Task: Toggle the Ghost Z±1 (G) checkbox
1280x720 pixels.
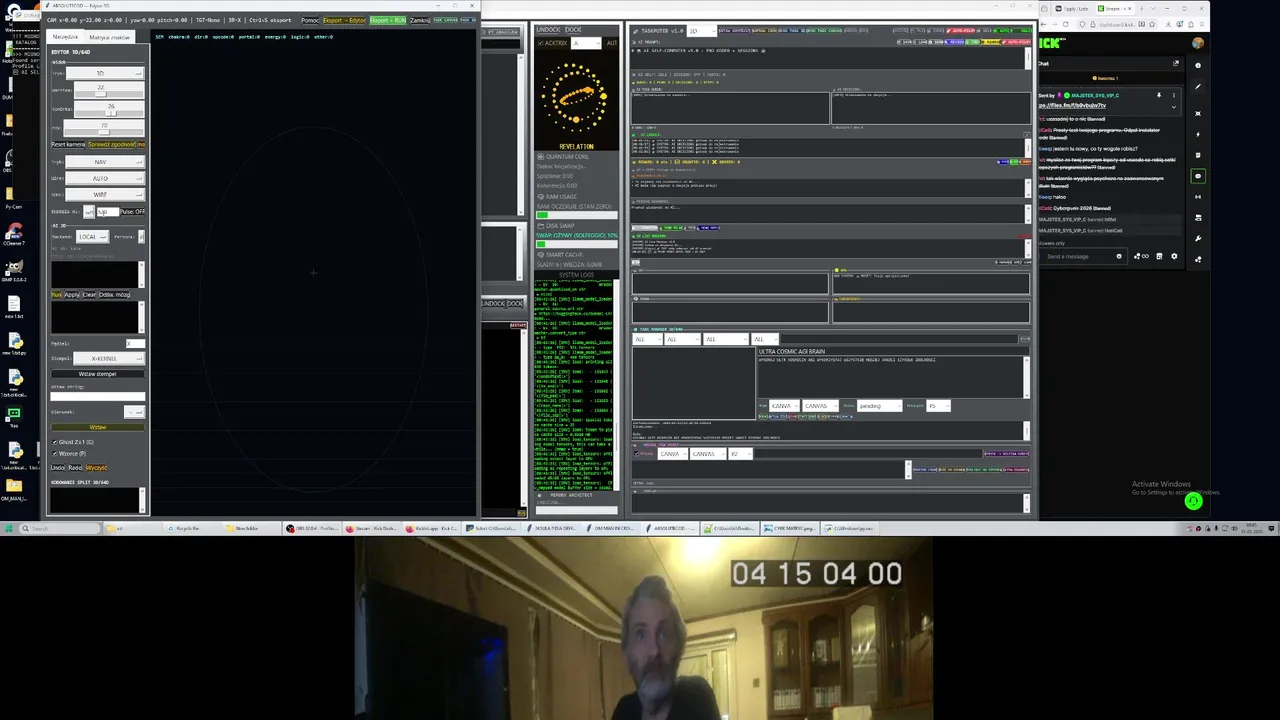Action: click(54, 442)
